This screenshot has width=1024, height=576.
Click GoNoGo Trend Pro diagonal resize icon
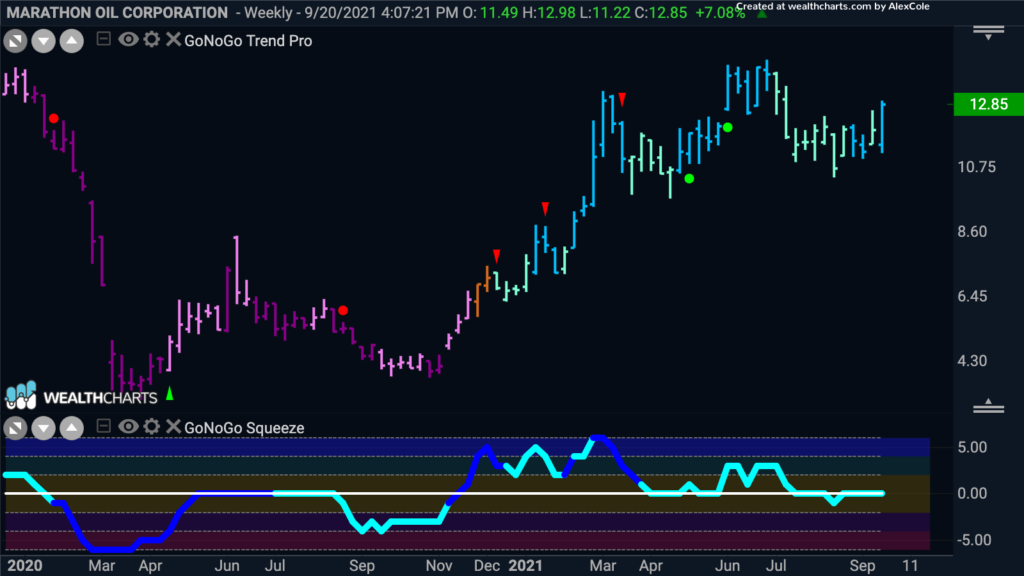click(15, 41)
